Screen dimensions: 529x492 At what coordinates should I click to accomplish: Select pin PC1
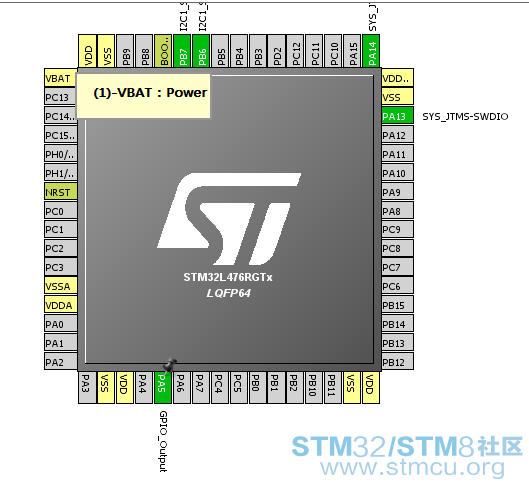coord(61,229)
